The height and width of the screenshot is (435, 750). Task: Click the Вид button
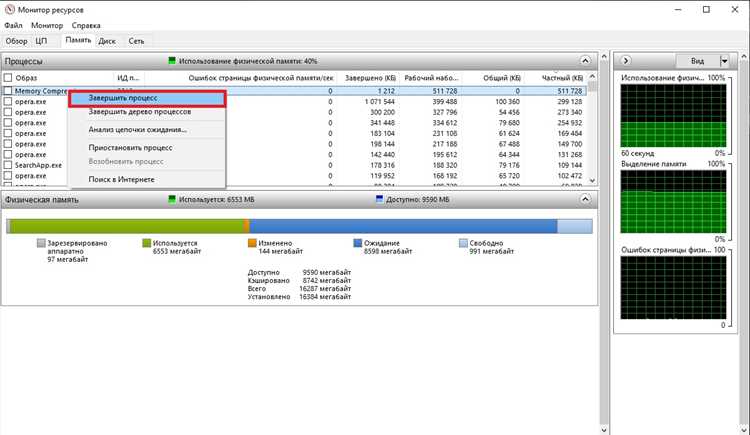[697, 61]
